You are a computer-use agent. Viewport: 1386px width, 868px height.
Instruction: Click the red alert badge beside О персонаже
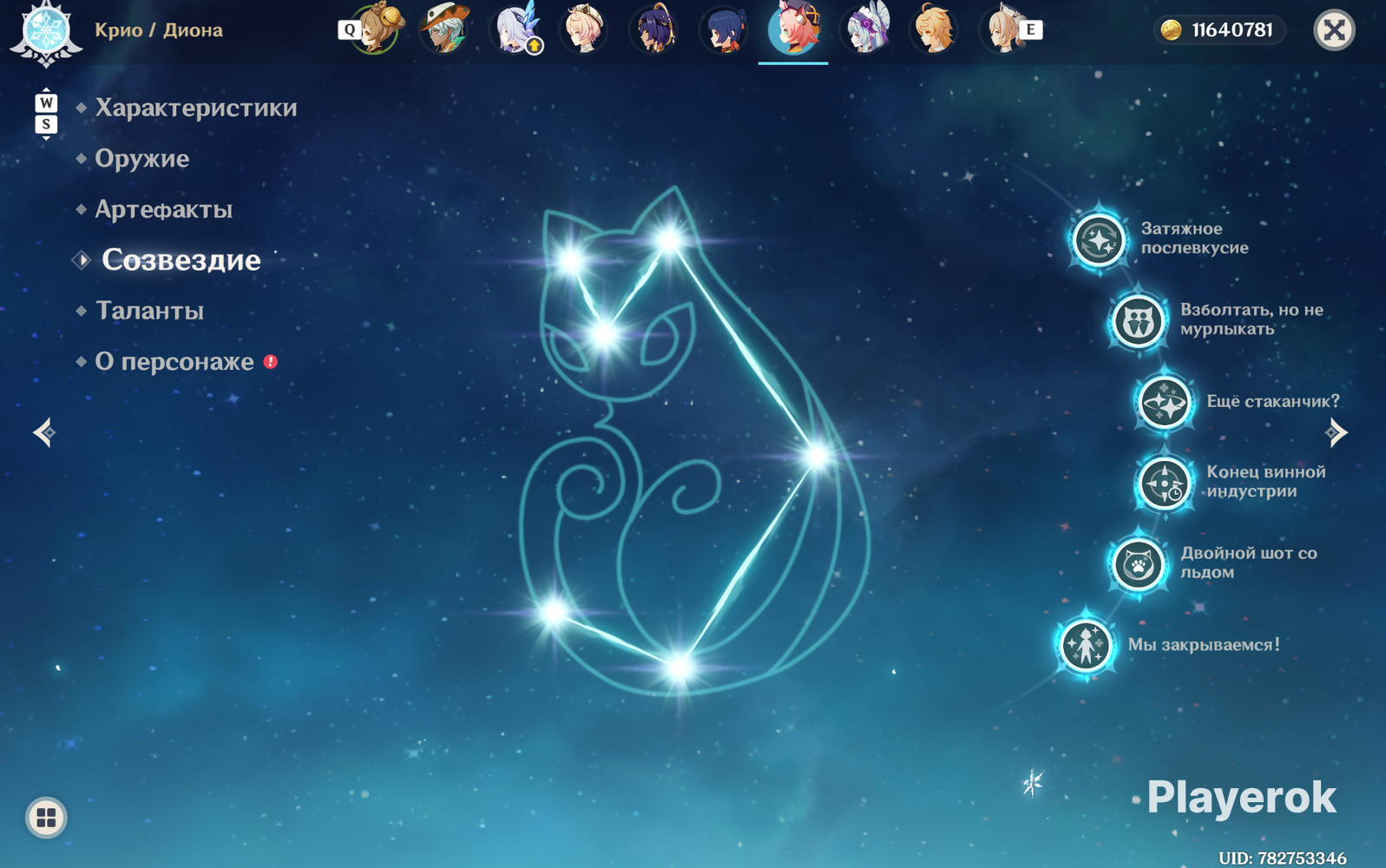coord(271,361)
